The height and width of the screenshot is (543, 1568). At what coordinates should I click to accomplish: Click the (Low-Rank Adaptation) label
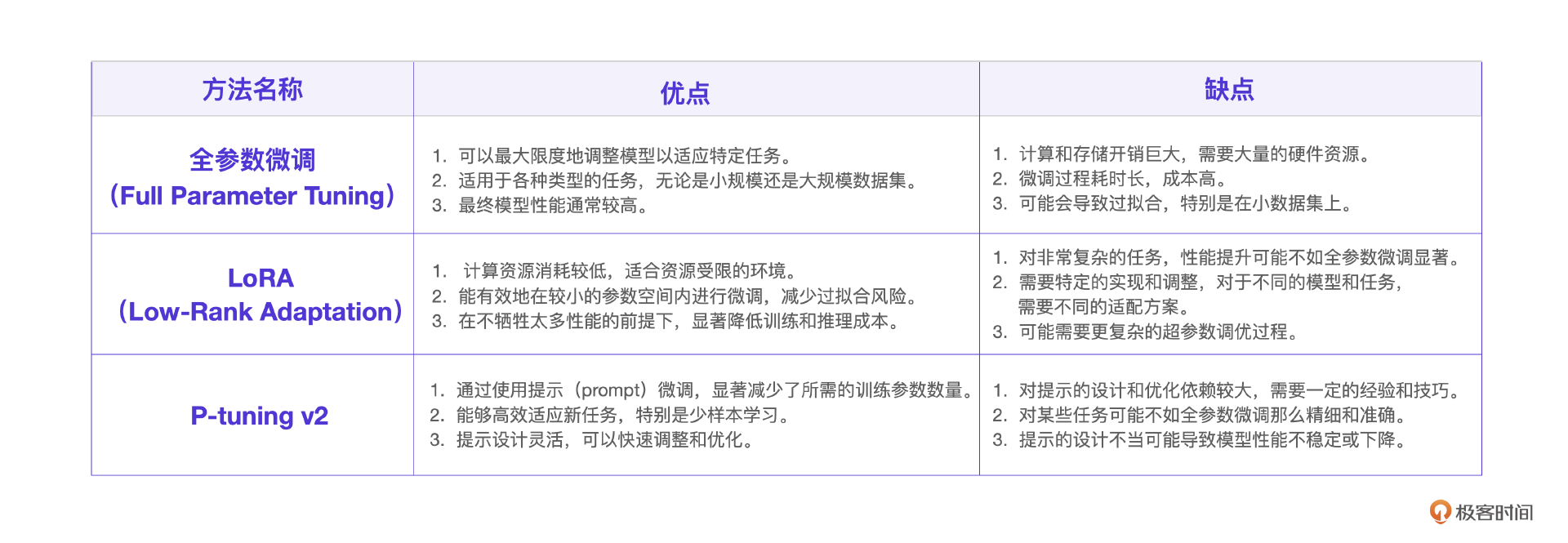(261, 312)
